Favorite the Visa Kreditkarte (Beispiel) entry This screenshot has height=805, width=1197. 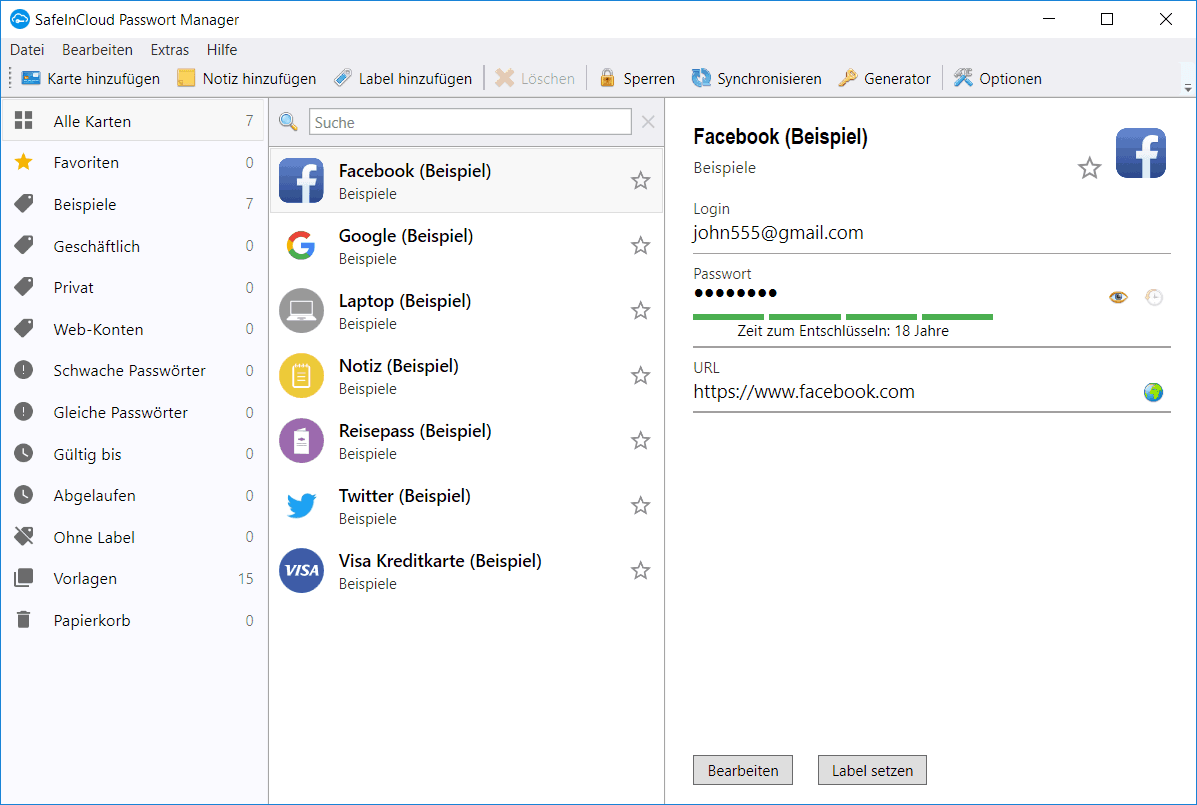pyautogui.click(x=640, y=570)
